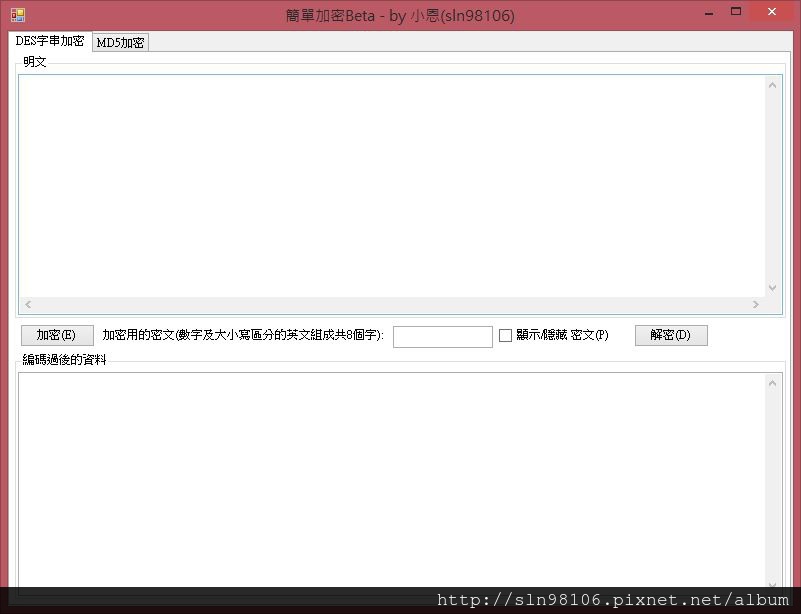This screenshot has height=614, width=801.
Task: Click the 明文 box scroll down arrow
Action: pyautogui.click(x=772, y=288)
